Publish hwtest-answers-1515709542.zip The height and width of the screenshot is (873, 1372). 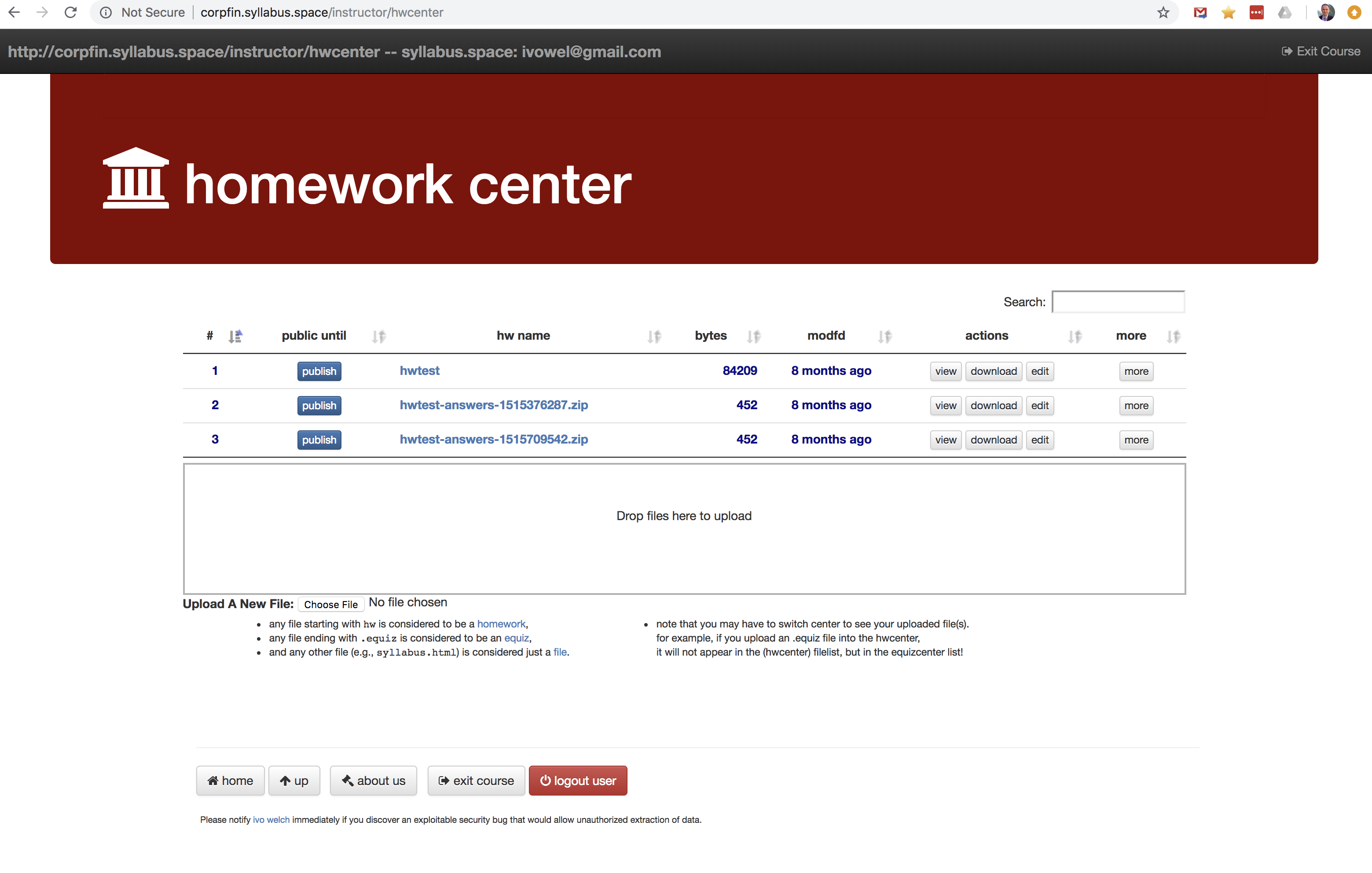tap(319, 439)
